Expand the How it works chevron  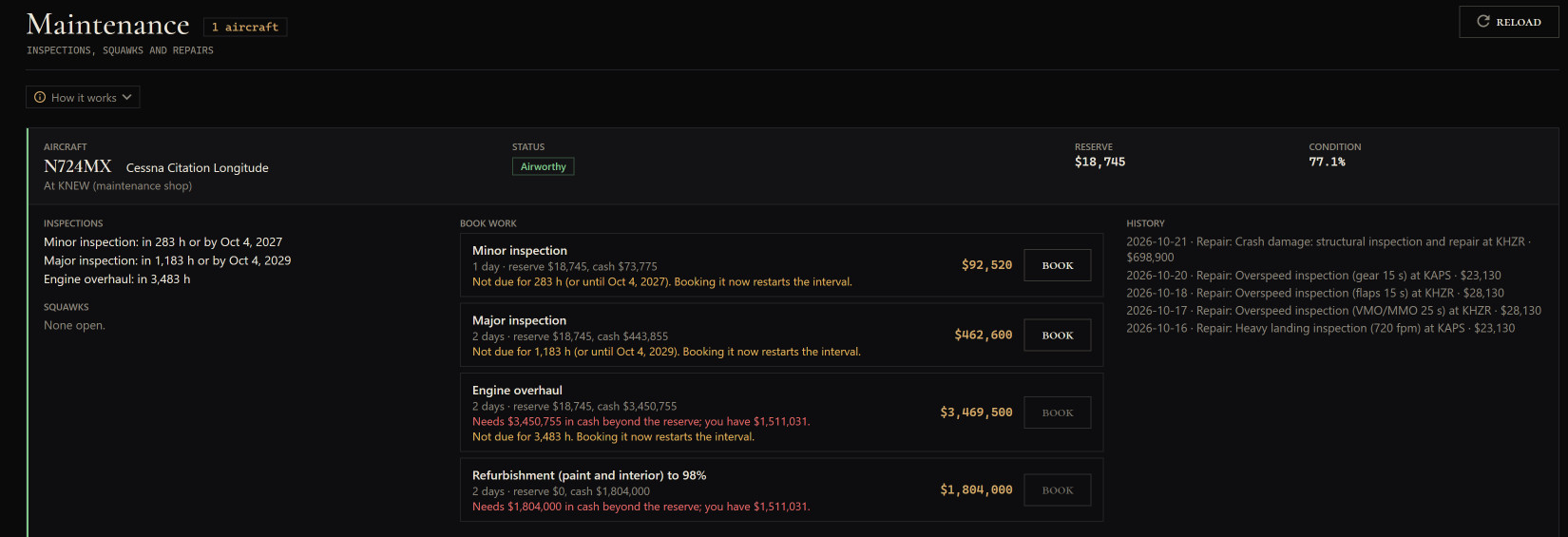point(126,97)
